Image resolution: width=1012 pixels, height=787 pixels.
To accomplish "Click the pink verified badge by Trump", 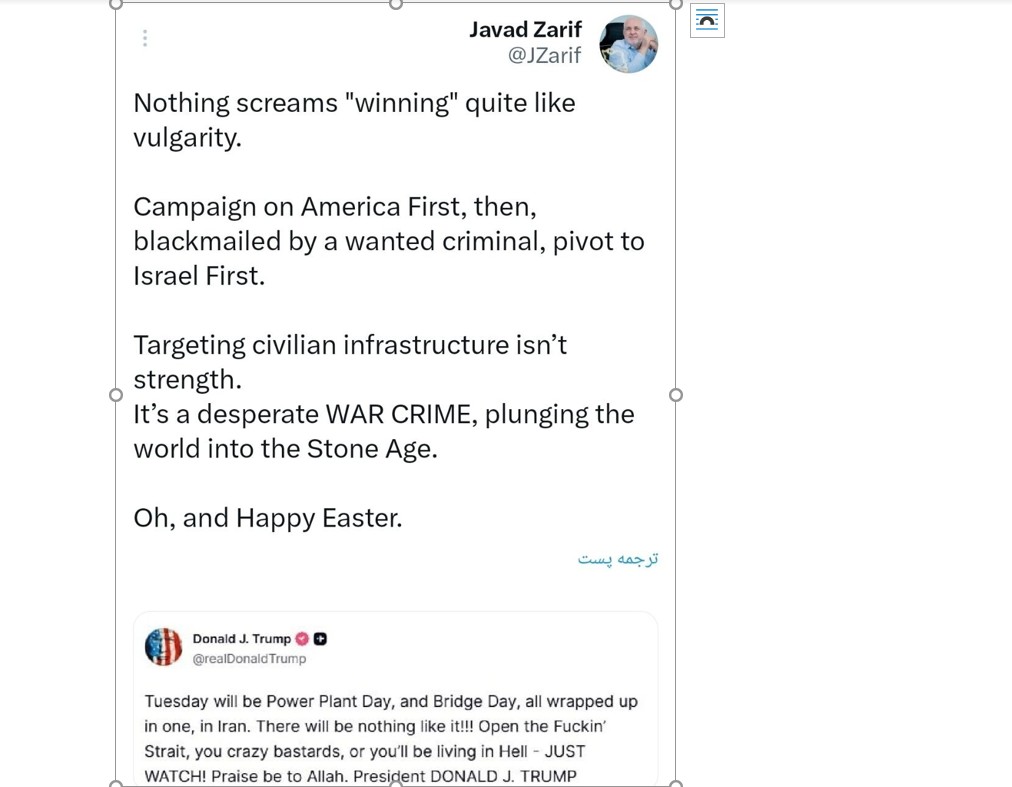I will [x=302, y=639].
